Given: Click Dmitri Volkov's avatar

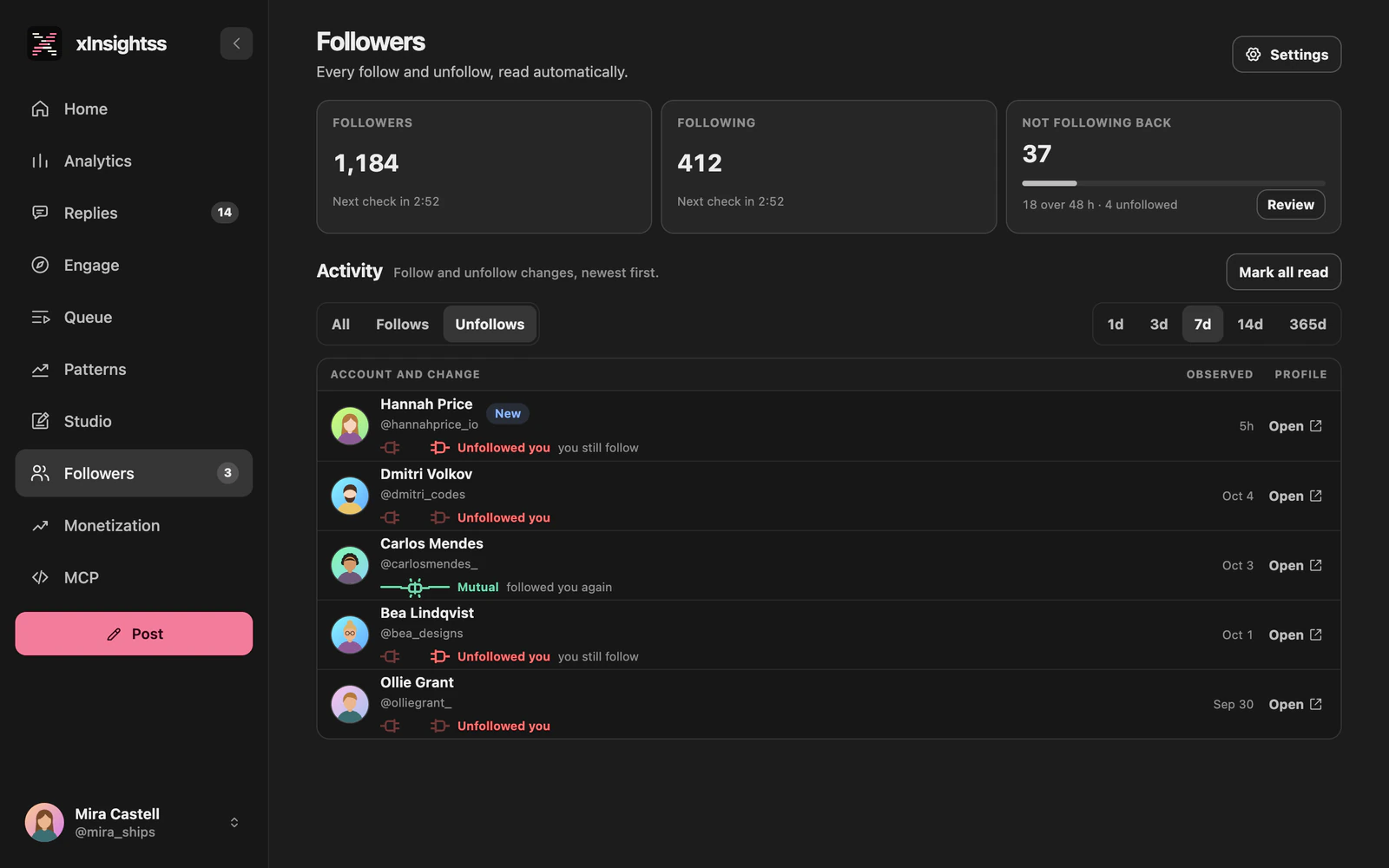Looking at the screenshot, I should pyautogui.click(x=350, y=496).
